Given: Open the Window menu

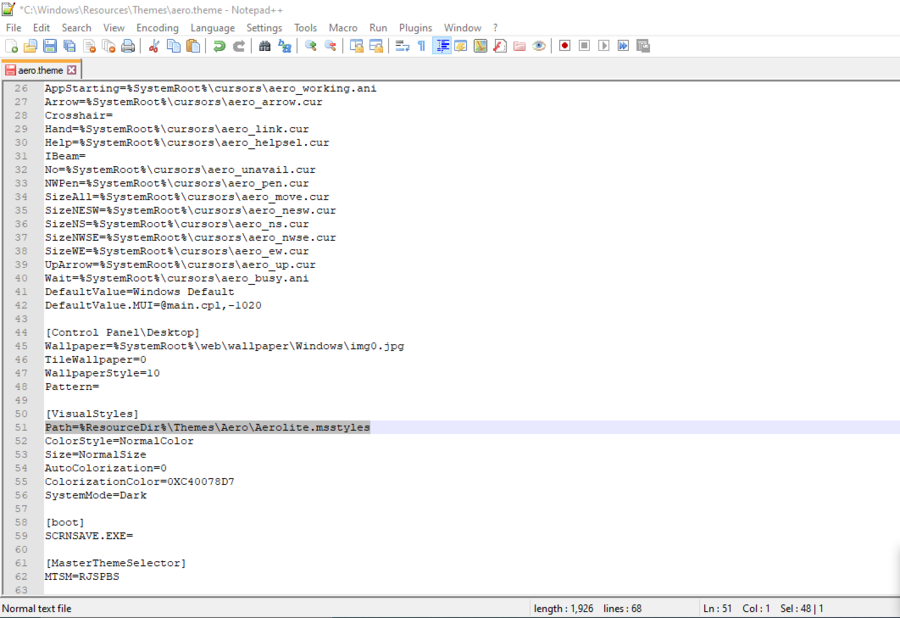Looking at the screenshot, I should click(463, 28).
